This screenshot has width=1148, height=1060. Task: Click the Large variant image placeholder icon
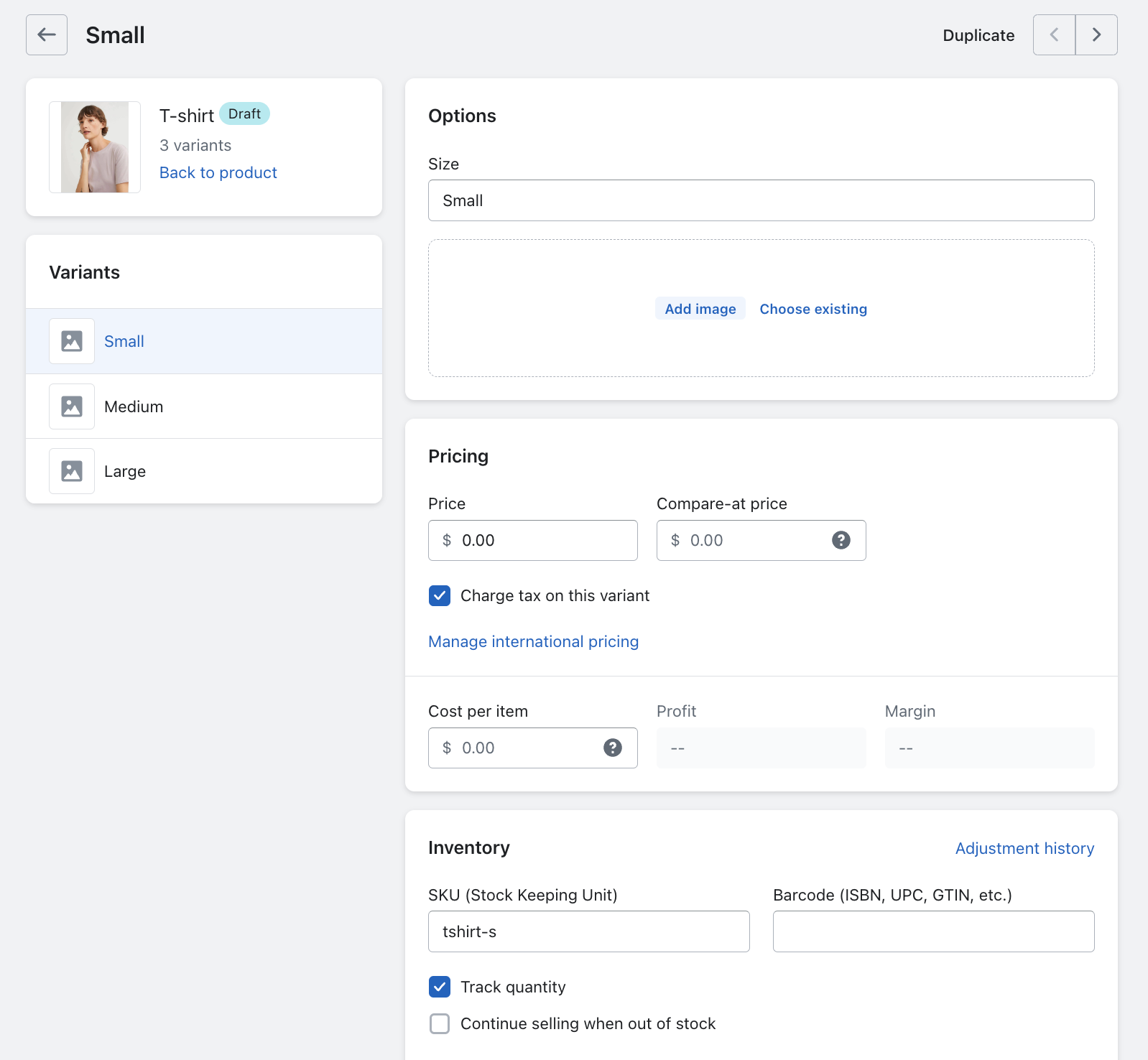click(x=72, y=471)
